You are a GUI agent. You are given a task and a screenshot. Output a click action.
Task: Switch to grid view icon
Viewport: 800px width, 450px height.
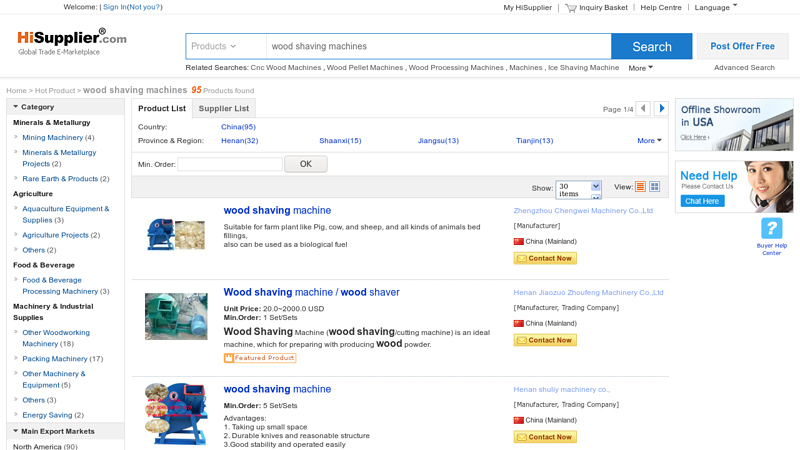point(655,187)
